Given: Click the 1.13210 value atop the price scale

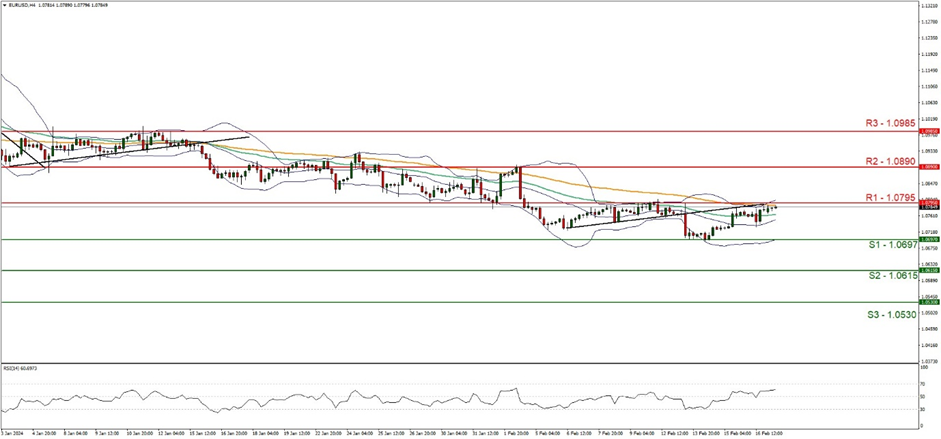Looking at the screenshot, I should 929,5.
